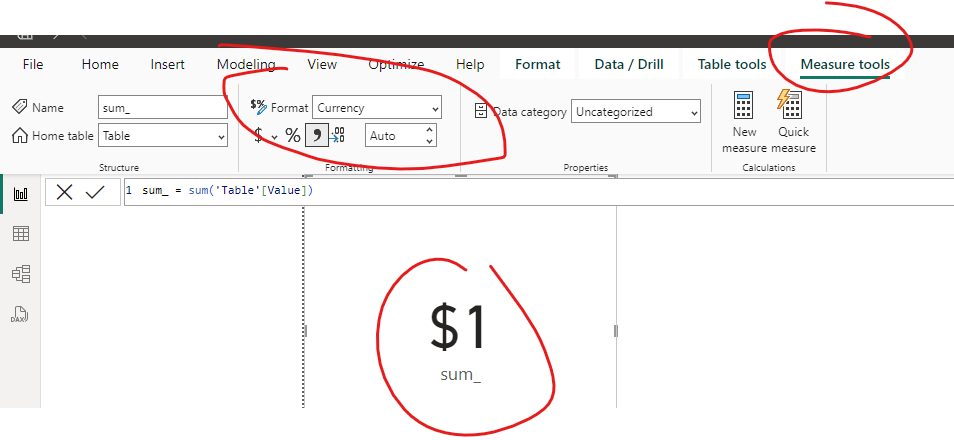Switch to the Optimize tab
The width and height of the screenshot is (954, 440).
[x=396, y=65]
